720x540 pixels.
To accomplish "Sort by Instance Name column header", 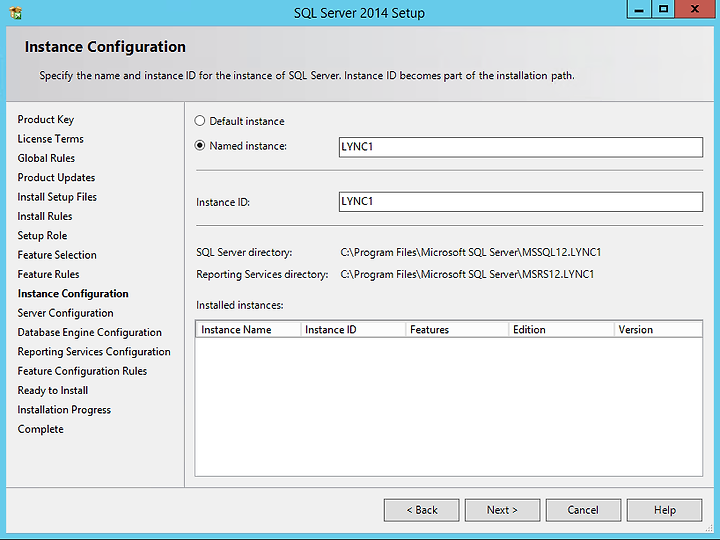I will 248,330.
